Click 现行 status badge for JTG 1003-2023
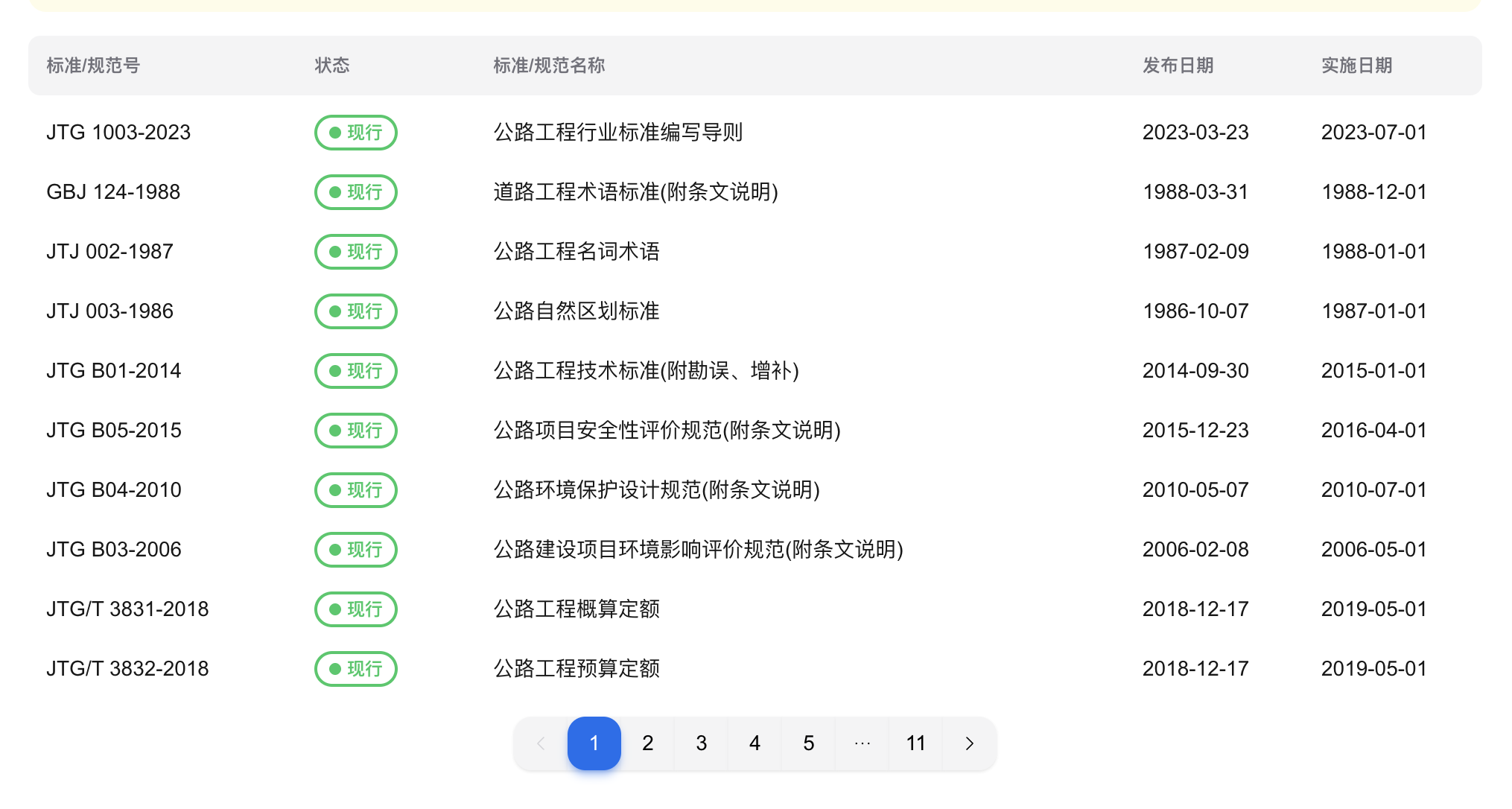The width and height of the screenshot is (1512, 809). click(355, 133)
